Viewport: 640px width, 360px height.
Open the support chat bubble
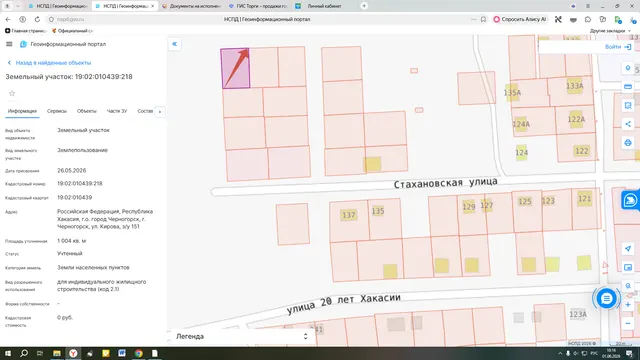[x=607, y=299]
